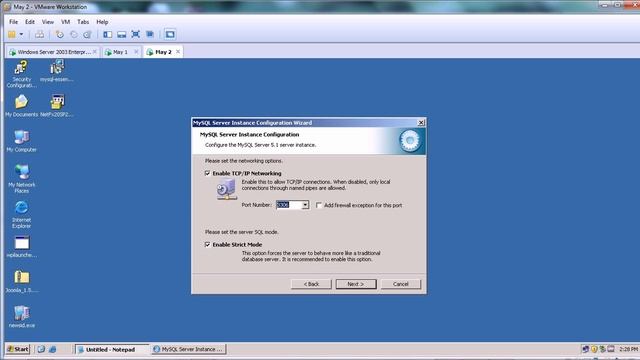Click the Send Ctrl+Alt+Del toolbar icon
The image size is (640, 360).
click(x=40, y=34)
